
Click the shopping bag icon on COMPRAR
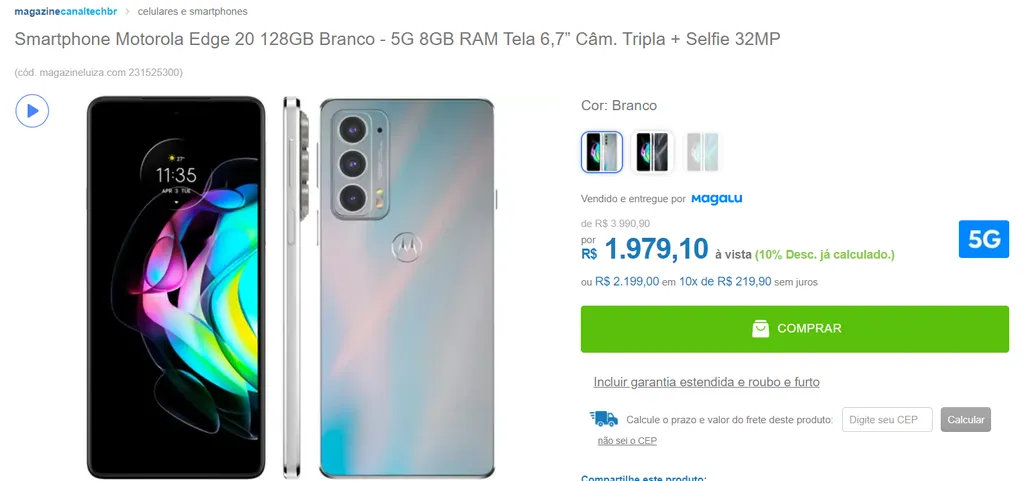point(760,329)
